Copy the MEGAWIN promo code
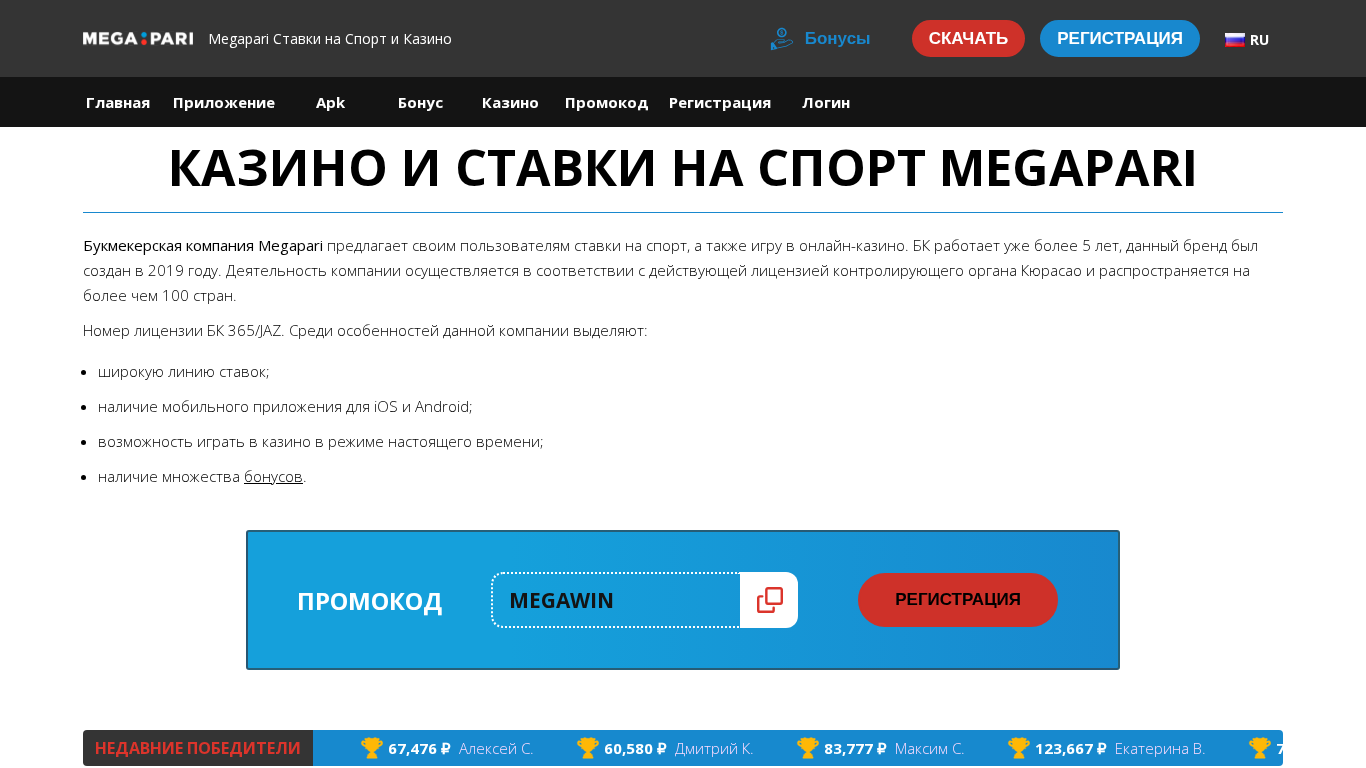The height and width of the screenshot is (768, 1366). click(x=769, y=600)
